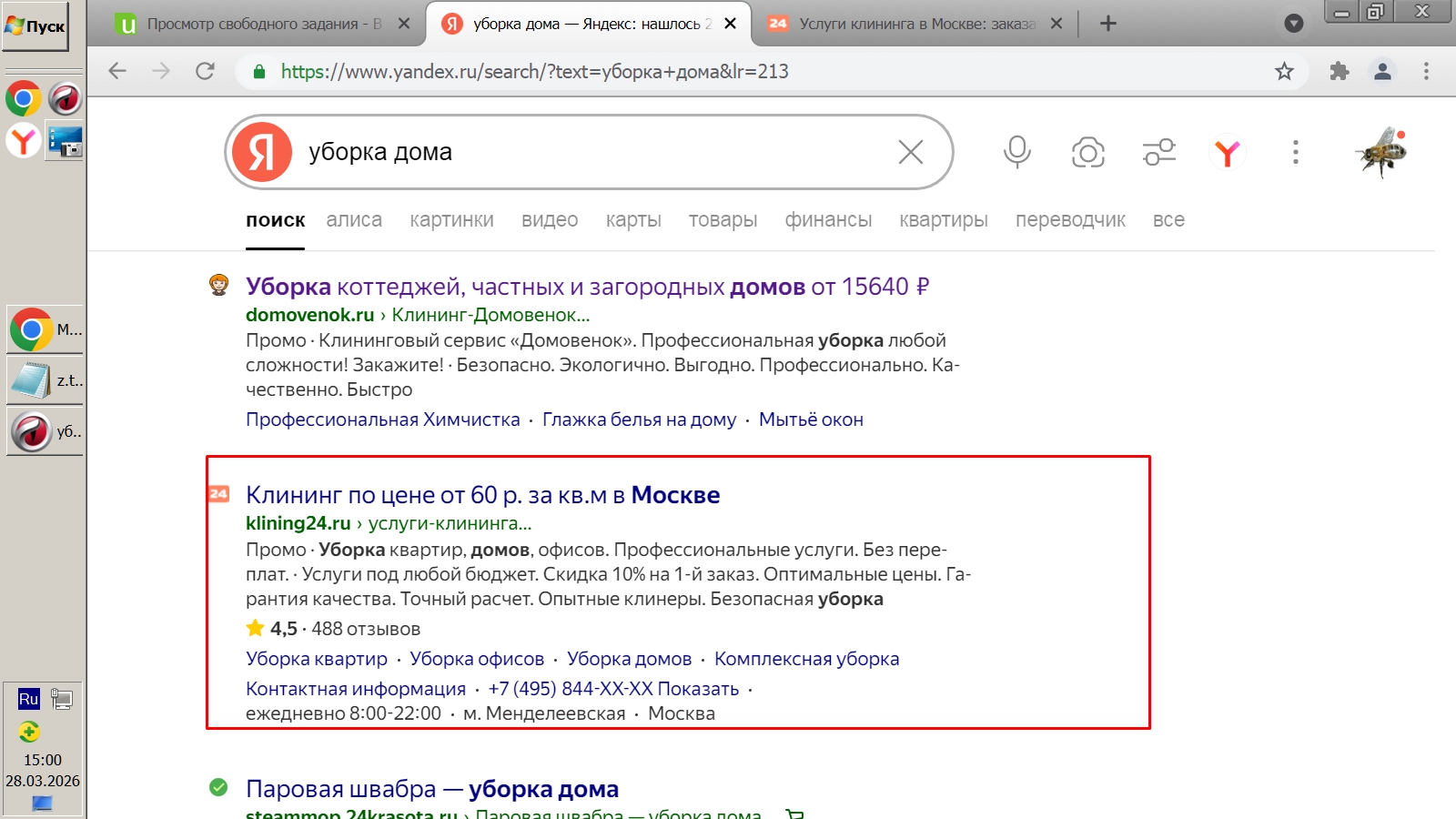Open the browser profile icon
This screenshot has height=819, width=1456.
1382,71
